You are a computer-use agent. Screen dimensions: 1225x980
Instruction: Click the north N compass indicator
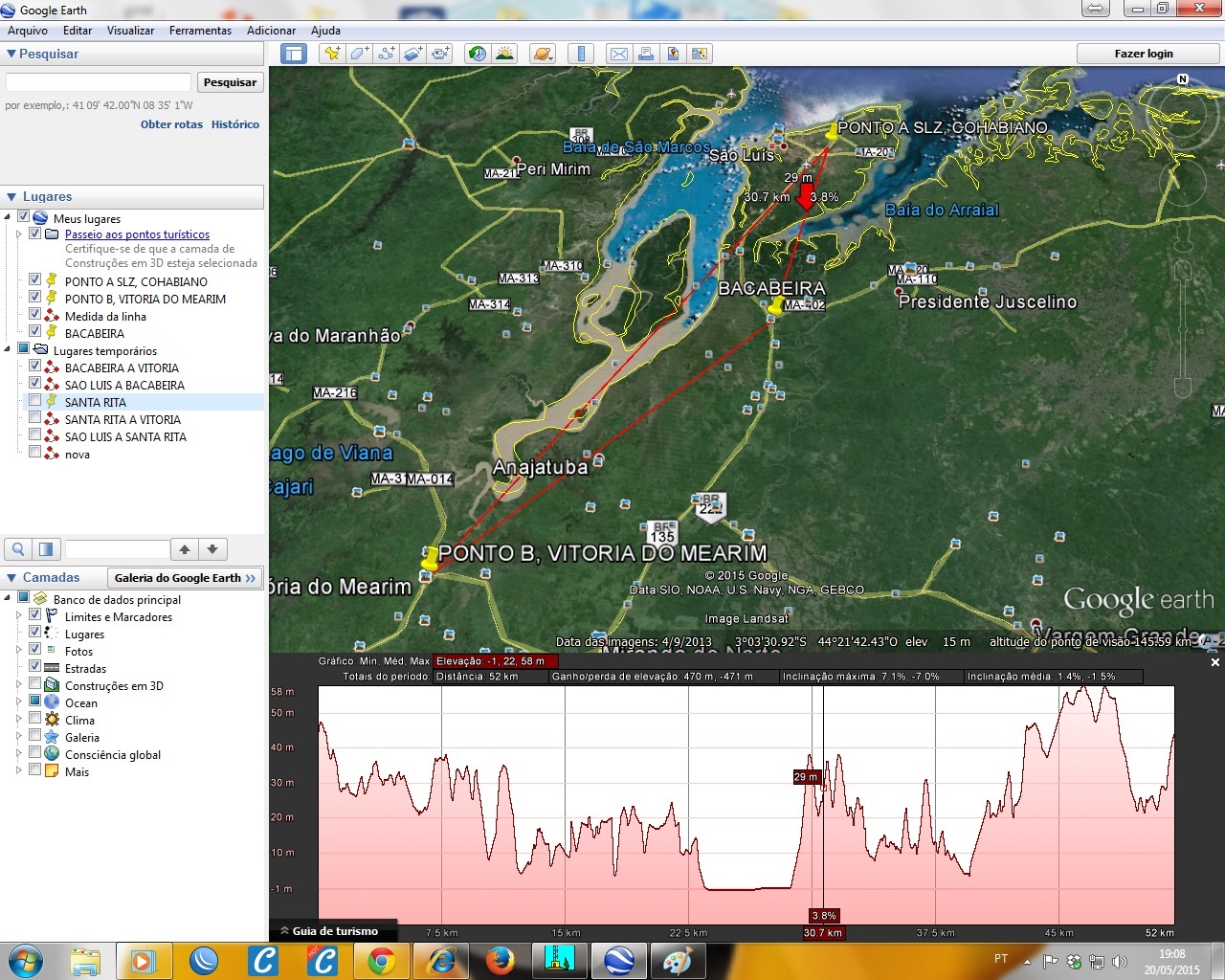(1183, 79)
